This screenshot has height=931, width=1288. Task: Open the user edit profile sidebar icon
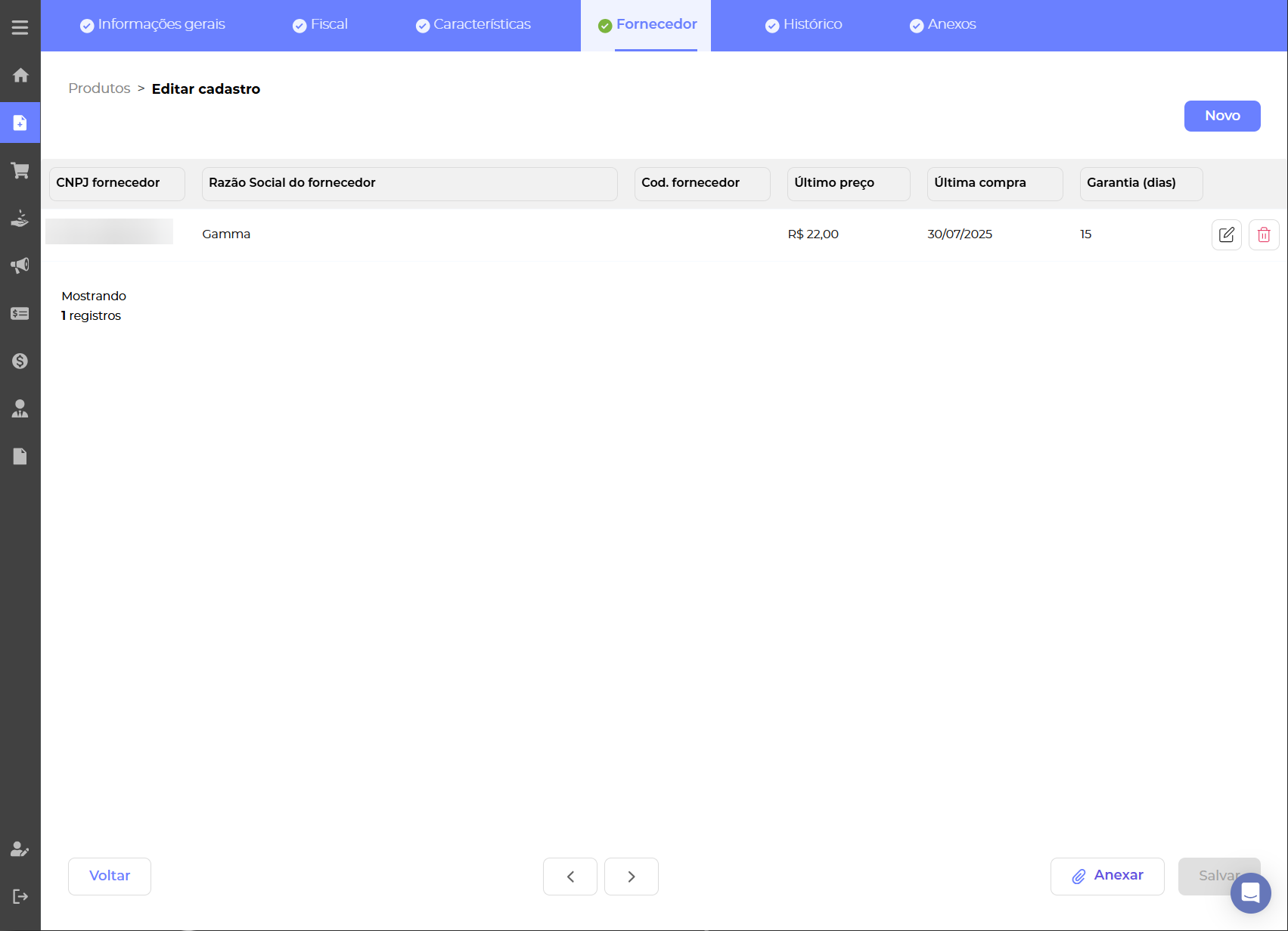click(20, 849)
